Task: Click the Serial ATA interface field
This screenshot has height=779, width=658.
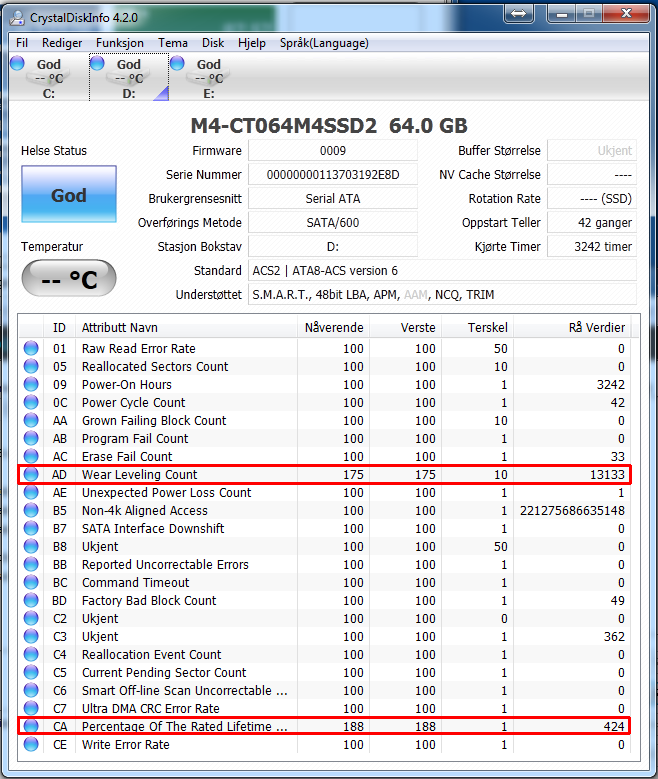Action: pos(333,199)
